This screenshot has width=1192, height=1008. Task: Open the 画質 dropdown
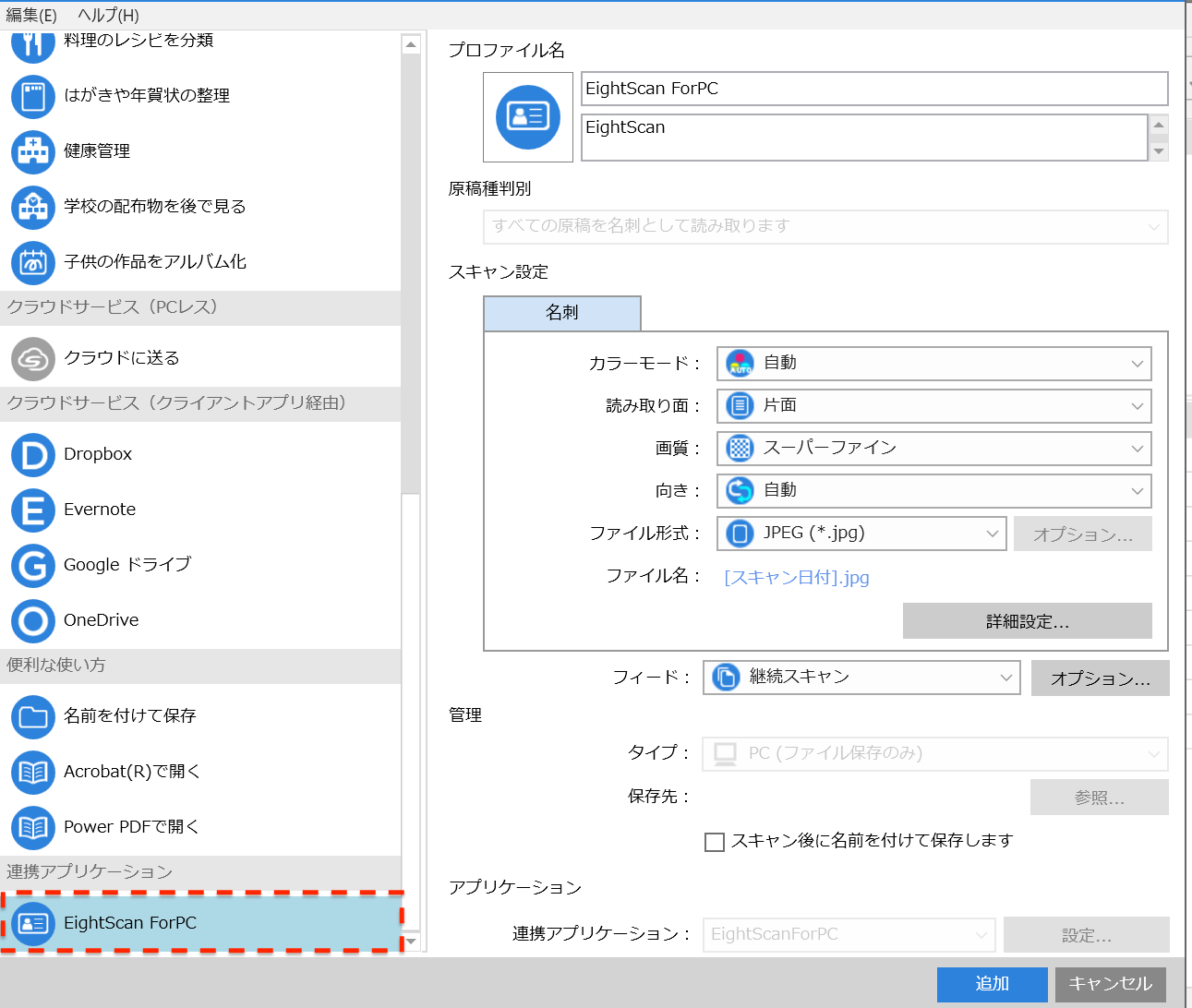[x=934, y=449]
